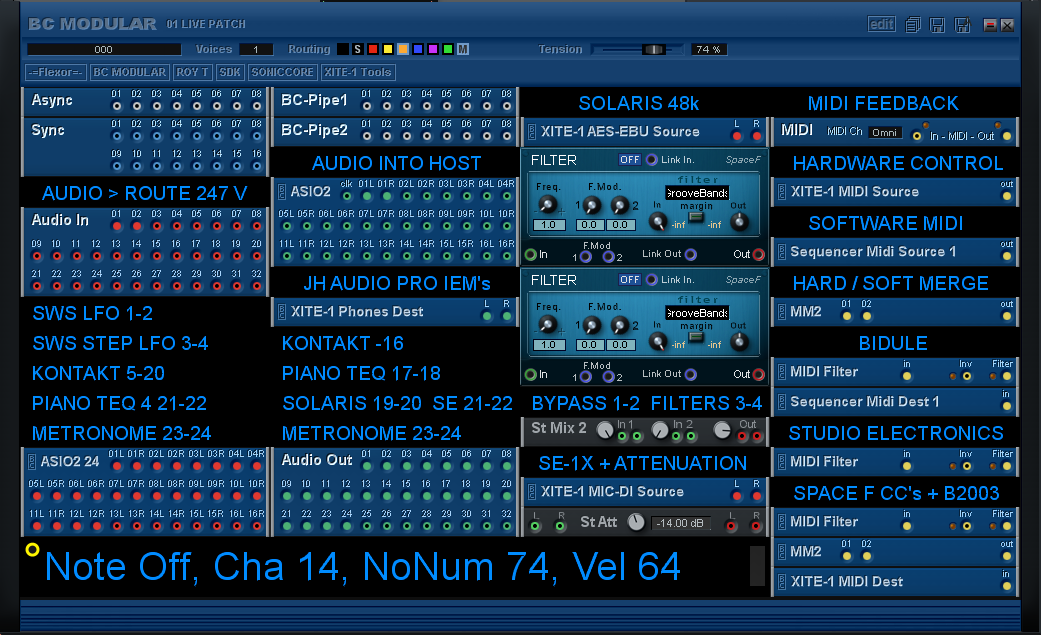
Task: Click the Note Off MIDI monitor readout
Action: point(362,567)
